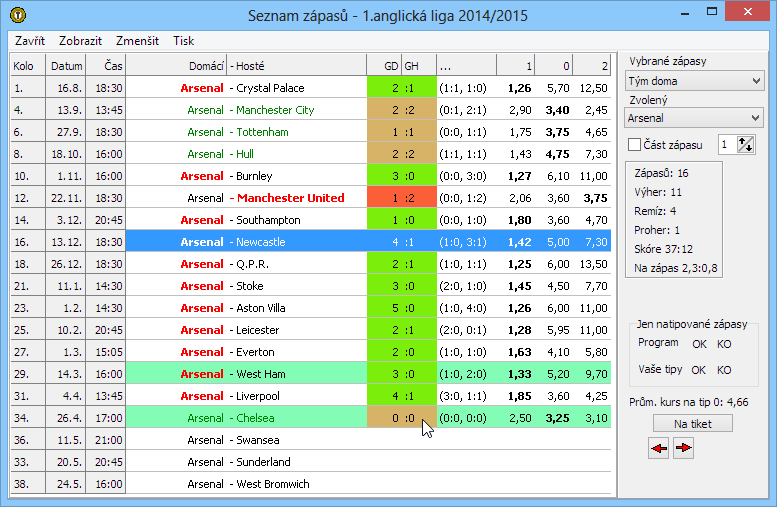This screenshot has width=777, height=507.
Task: Select the Arsenal - Tottenham match
Action: coord(311,132)
